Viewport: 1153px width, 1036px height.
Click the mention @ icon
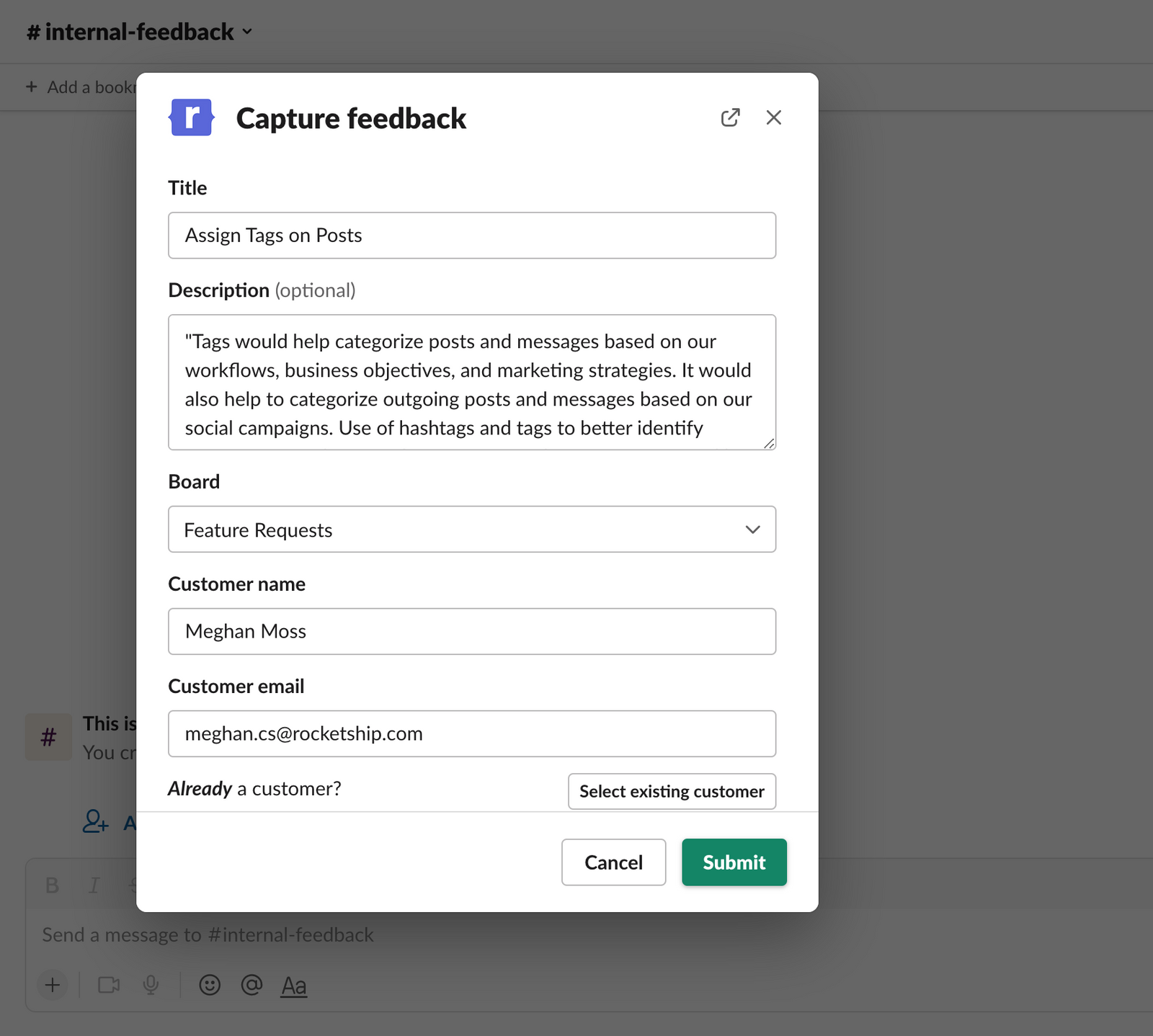[251, 985]
